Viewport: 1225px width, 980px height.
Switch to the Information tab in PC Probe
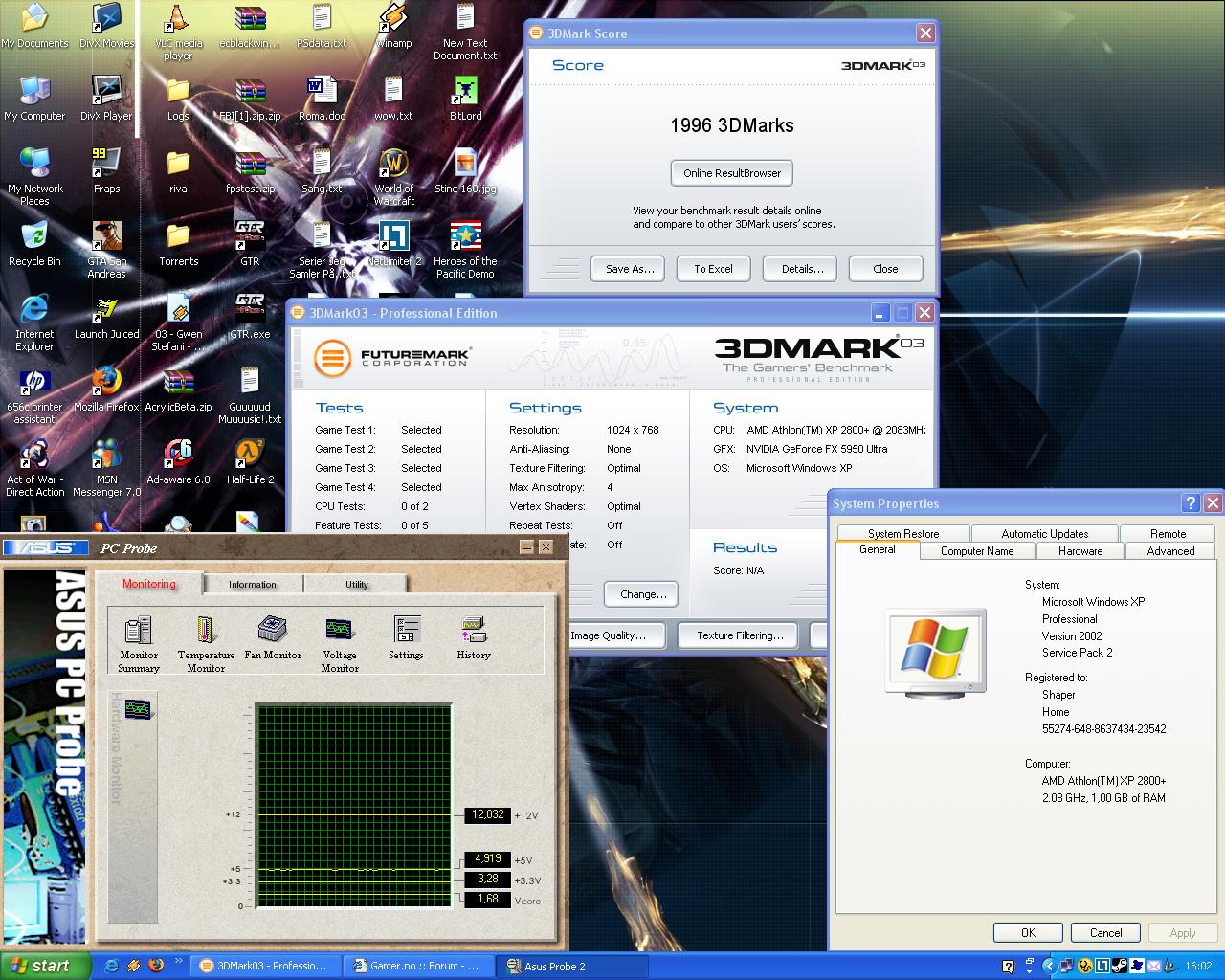tap(253, 584)
